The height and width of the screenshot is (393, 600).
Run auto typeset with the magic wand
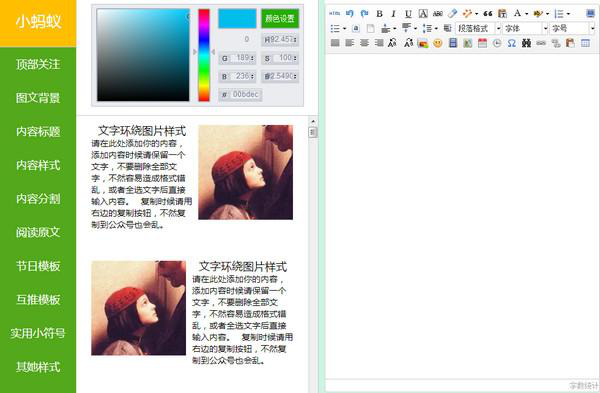tap(467, 13)
